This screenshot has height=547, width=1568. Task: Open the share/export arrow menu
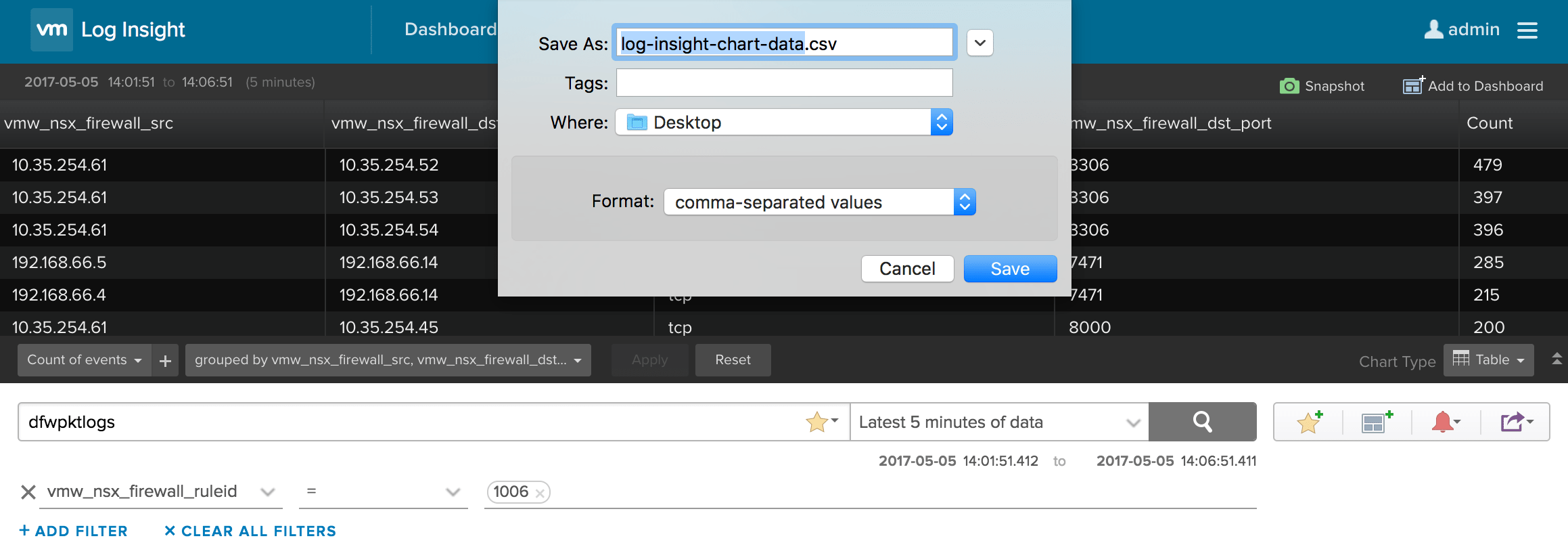(1517, 422)
